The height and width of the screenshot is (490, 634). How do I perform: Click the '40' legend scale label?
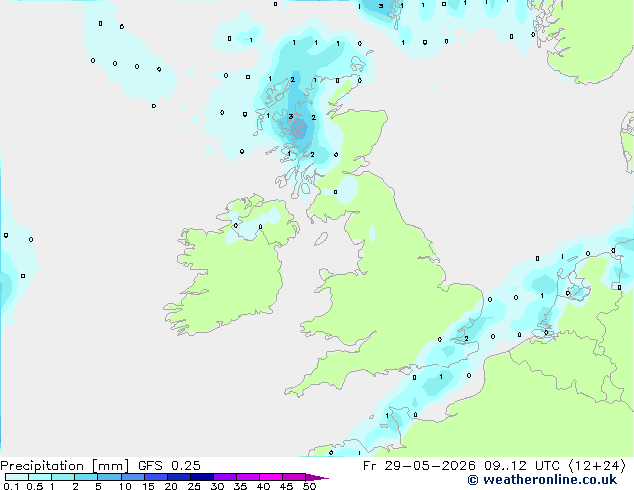(264, 486)
